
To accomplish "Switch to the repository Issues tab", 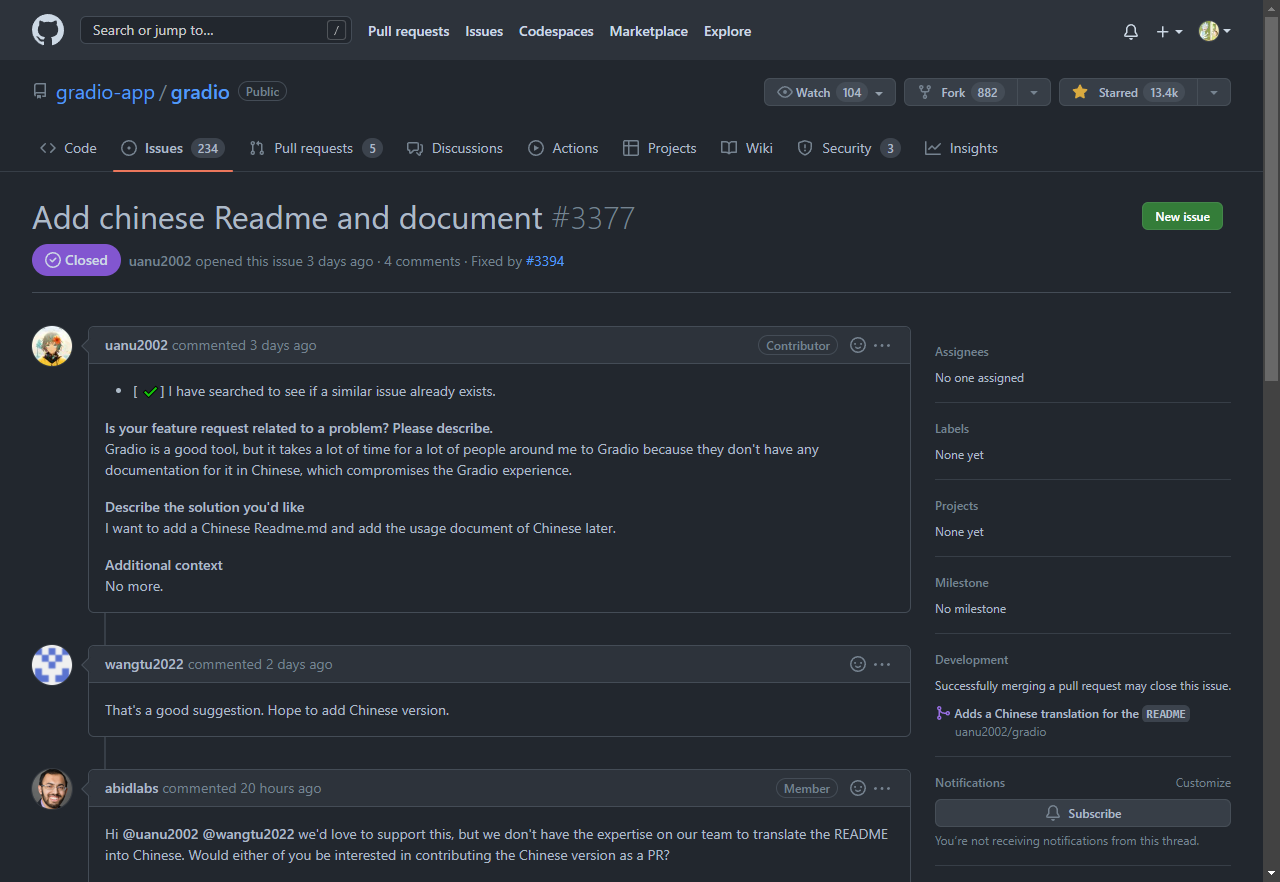I will [x=173, y=148].
